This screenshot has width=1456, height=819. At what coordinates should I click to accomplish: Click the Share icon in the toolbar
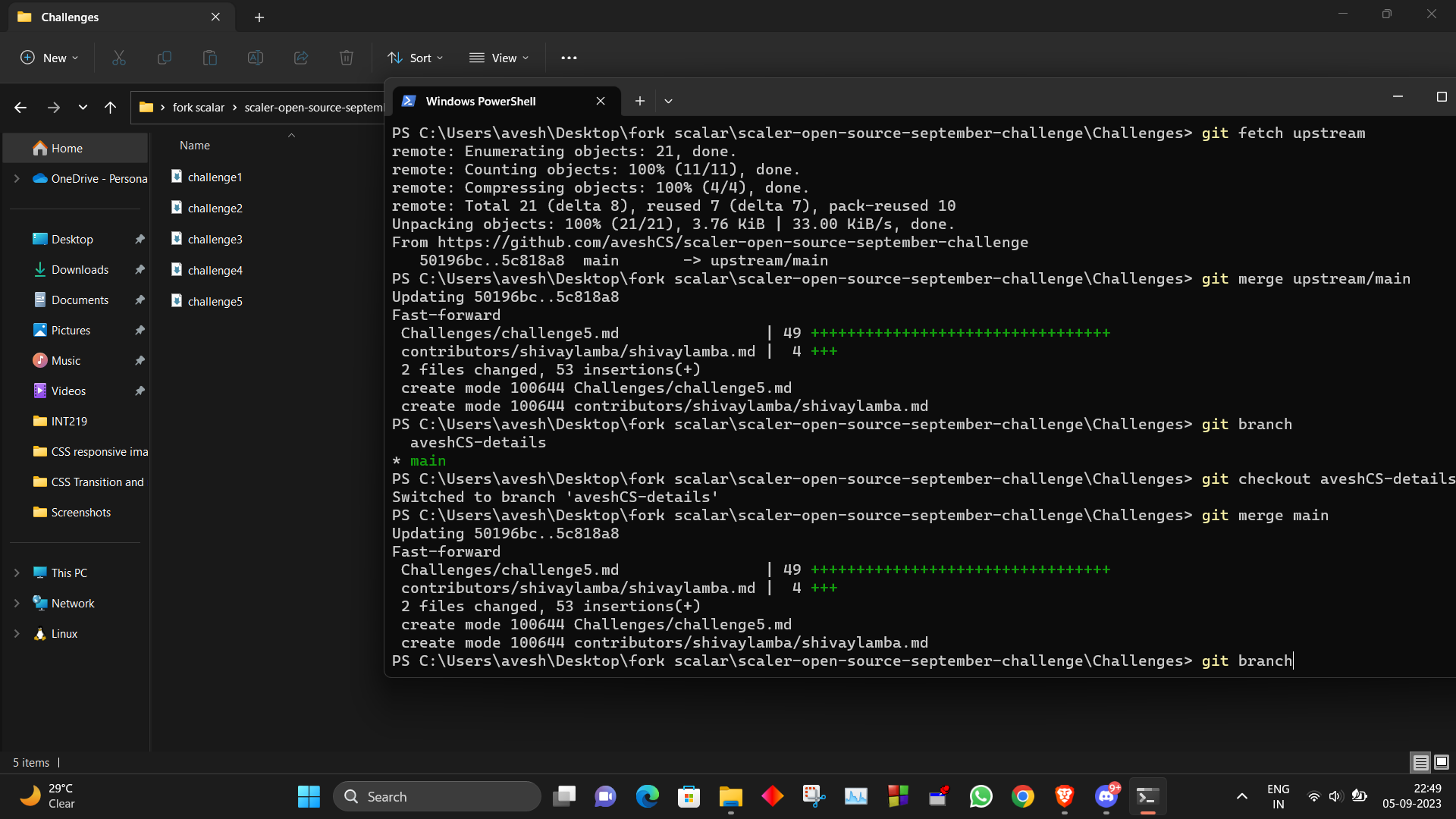coord(301,58)
